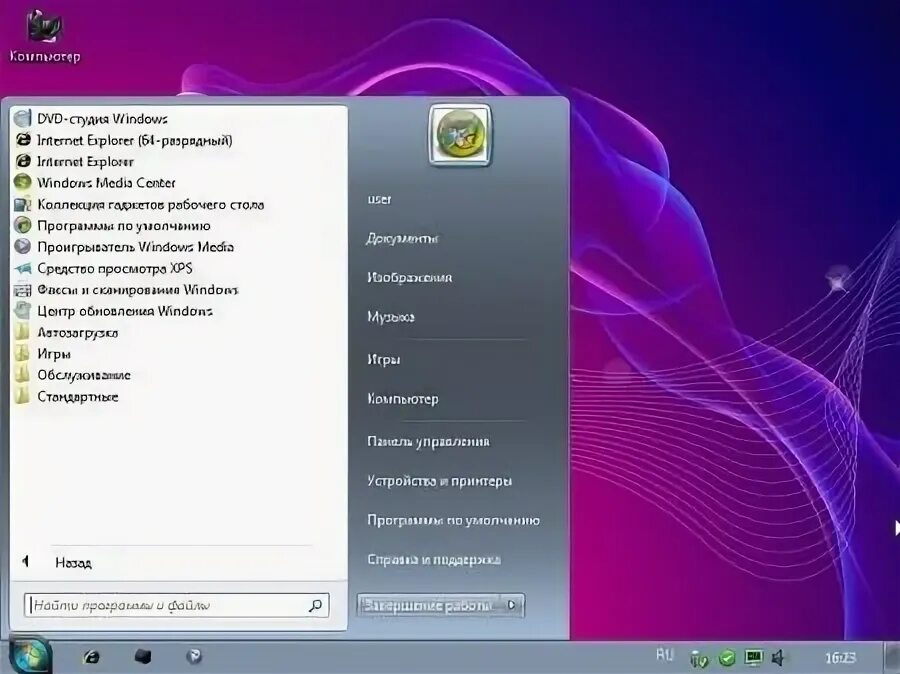This screenshot has width=900, height=674.
Task: Expand the Обслуживание folder
Action: [73, 375]
